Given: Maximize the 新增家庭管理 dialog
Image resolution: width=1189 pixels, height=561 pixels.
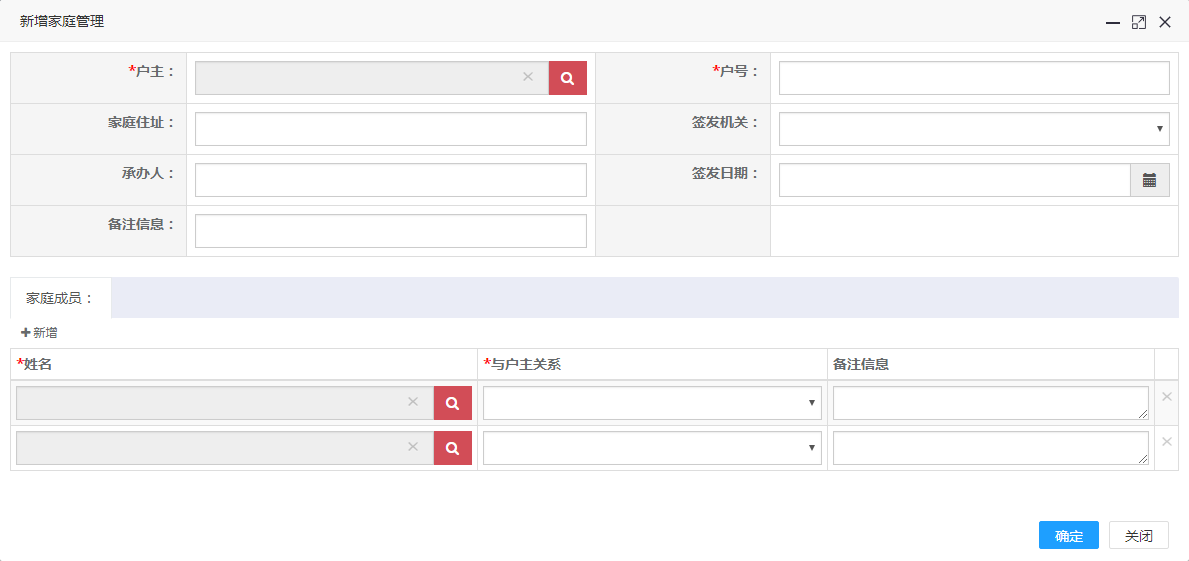Looking at the screenshot, I should click(1138, 22).
